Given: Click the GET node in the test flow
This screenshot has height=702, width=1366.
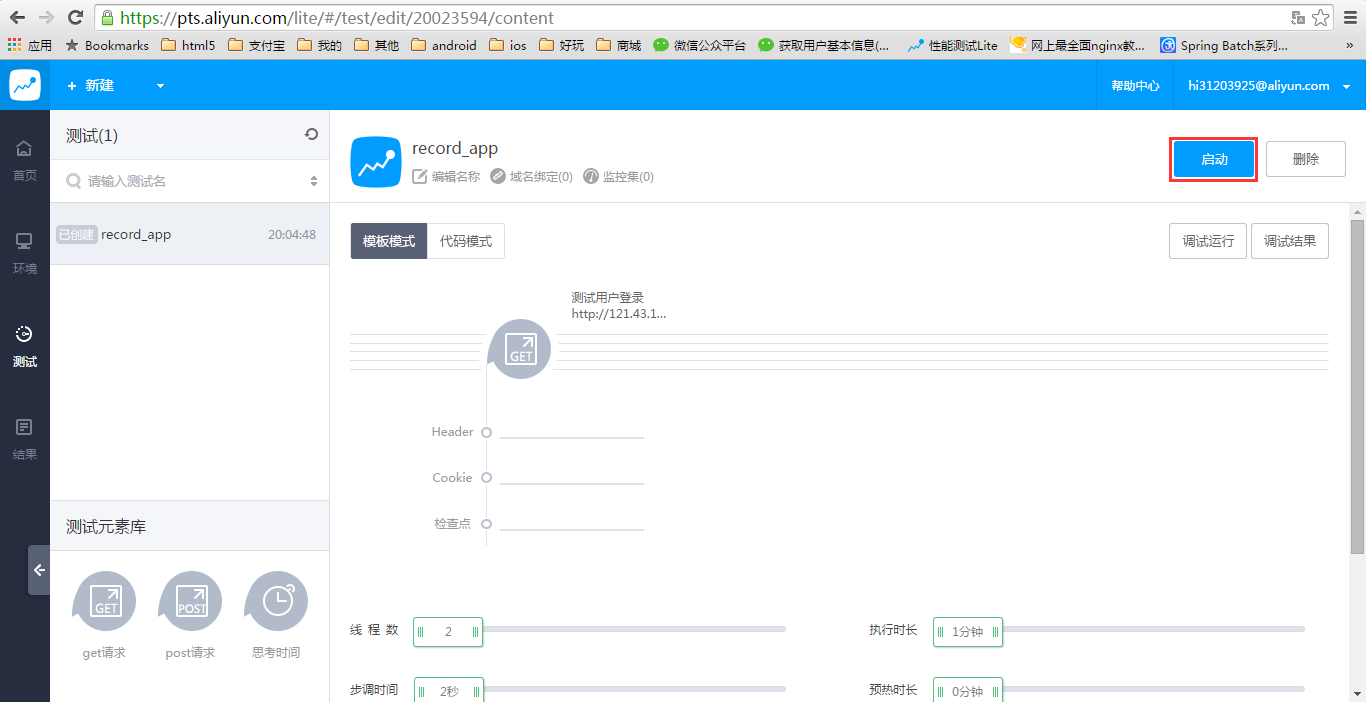Looking at the screenshot, I should [520, 349].
